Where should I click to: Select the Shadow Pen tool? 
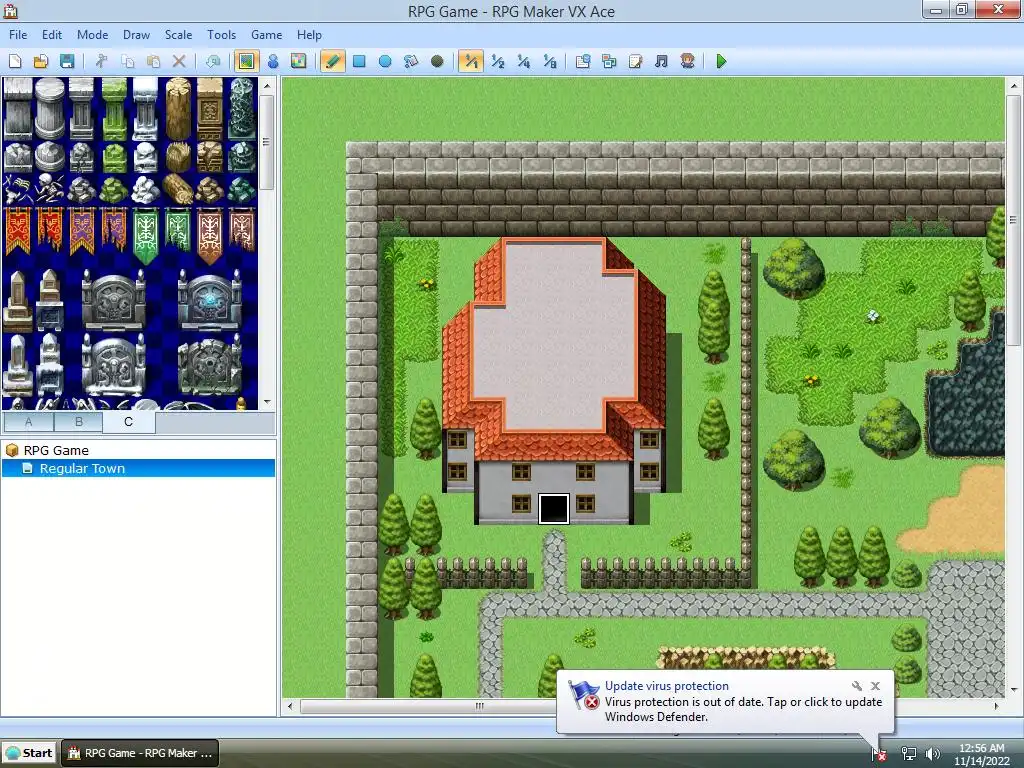(437, 61)
